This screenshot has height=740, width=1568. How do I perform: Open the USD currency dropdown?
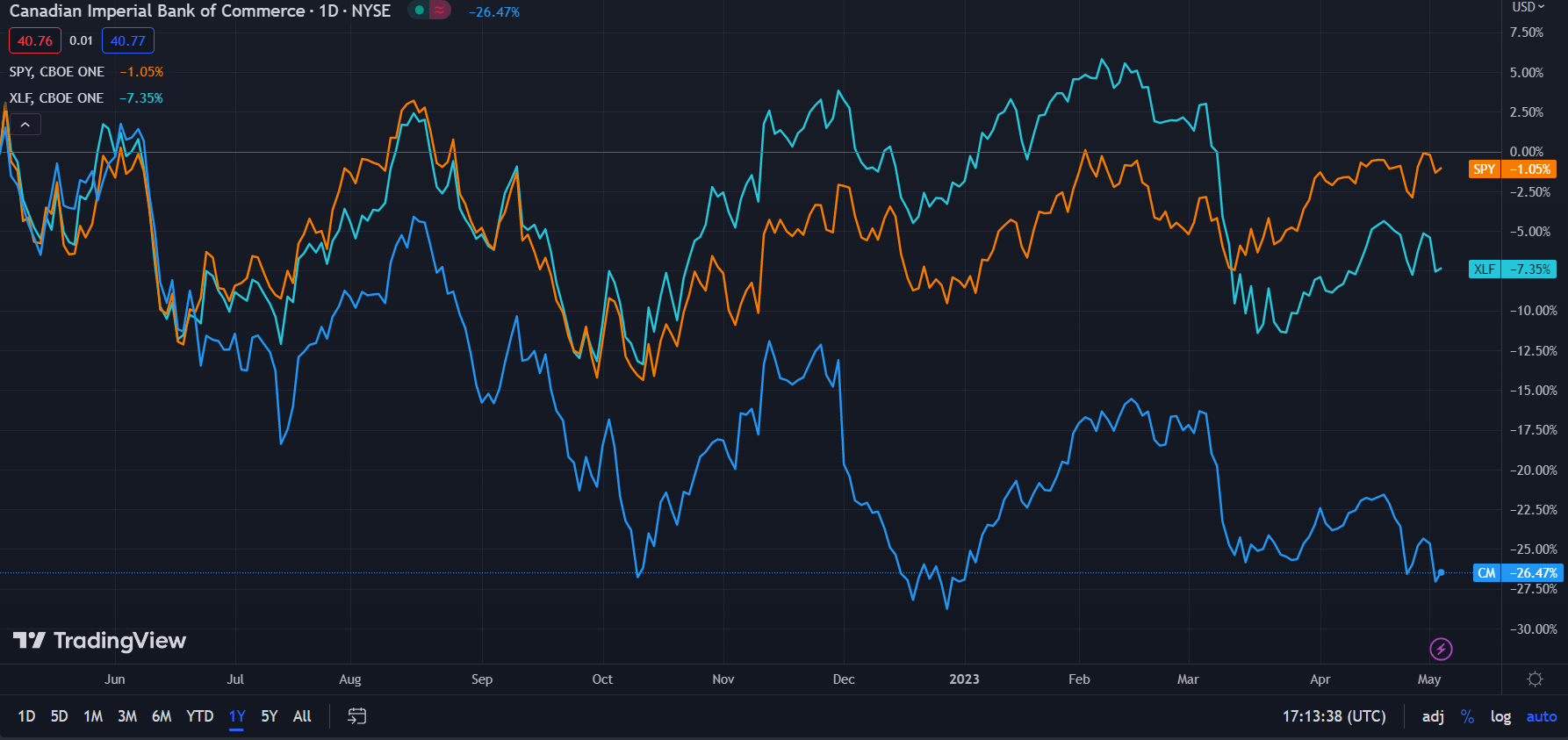click(1528, 7)
